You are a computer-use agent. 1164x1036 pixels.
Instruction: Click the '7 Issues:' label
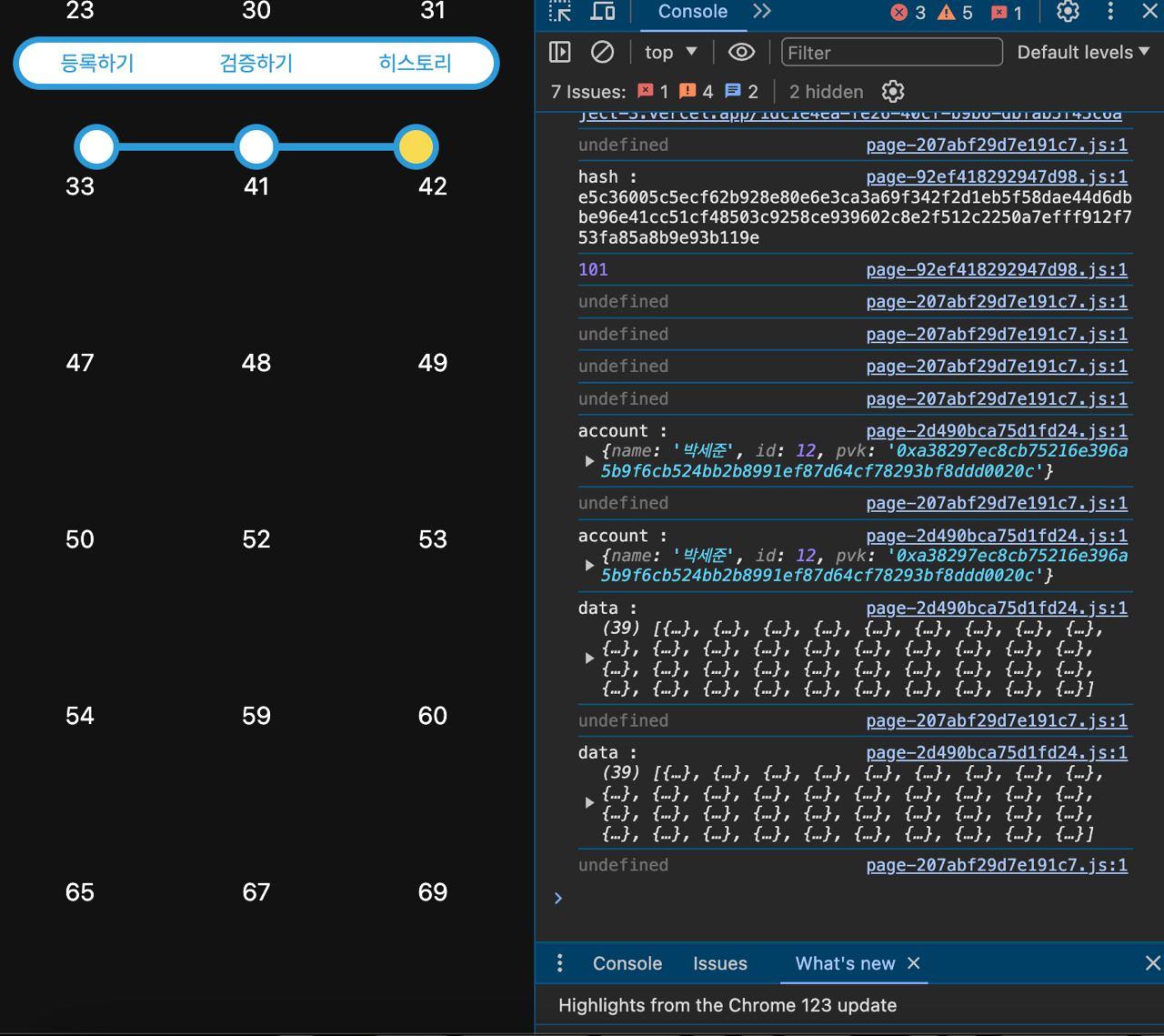pos(588,92)
